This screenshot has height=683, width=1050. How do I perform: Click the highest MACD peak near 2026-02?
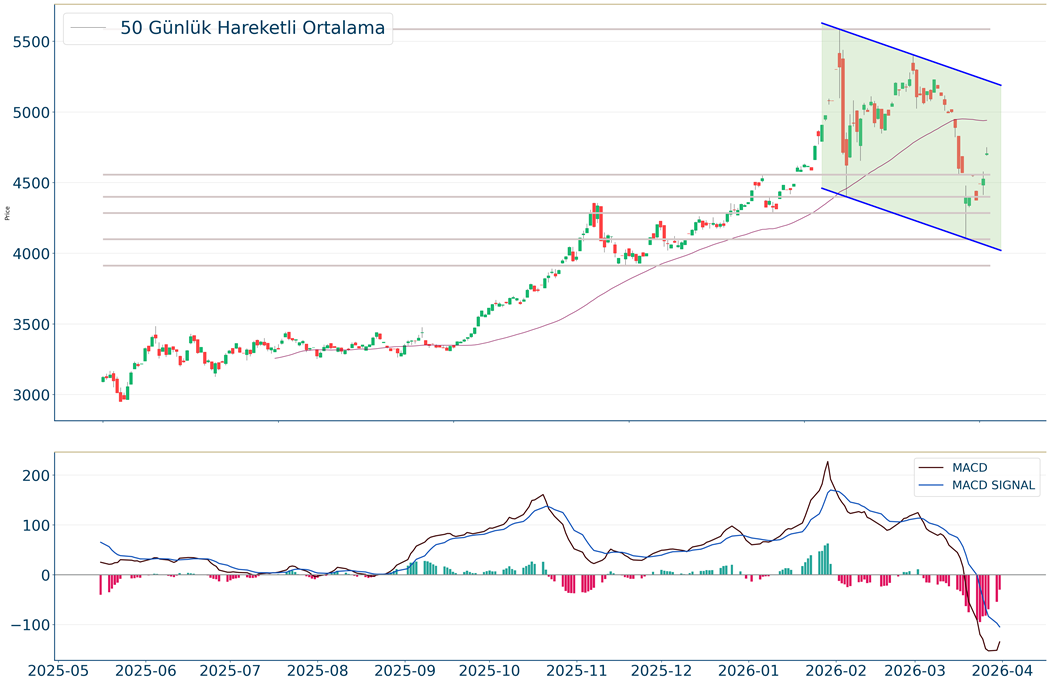click(827, 462)
